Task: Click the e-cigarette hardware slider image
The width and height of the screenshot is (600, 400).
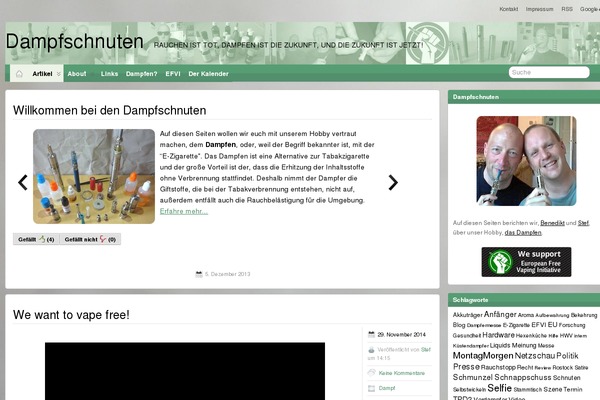Action: pyautogui.click(x=94, y=176)
